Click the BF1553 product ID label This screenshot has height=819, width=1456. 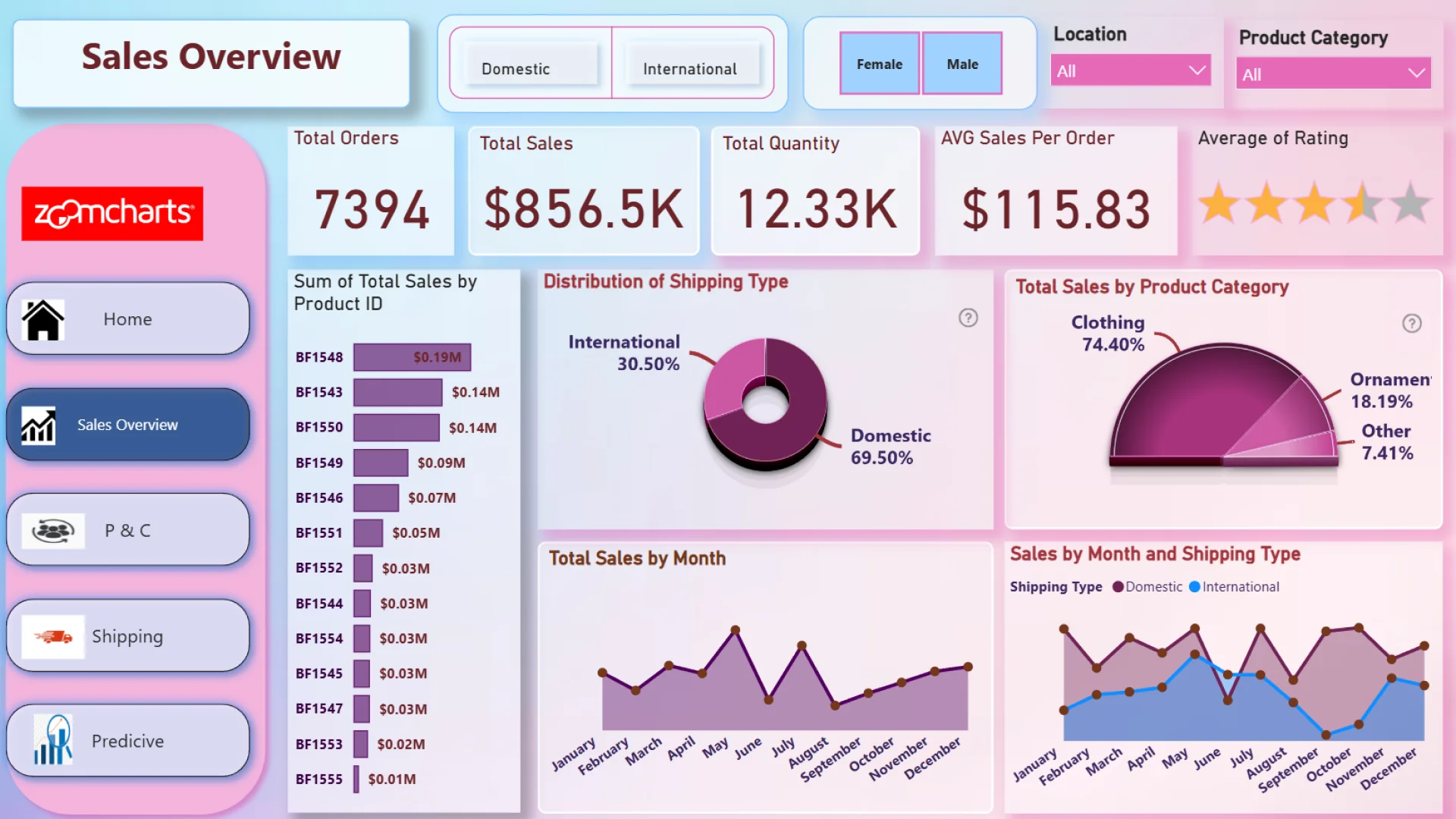(319, 744)
